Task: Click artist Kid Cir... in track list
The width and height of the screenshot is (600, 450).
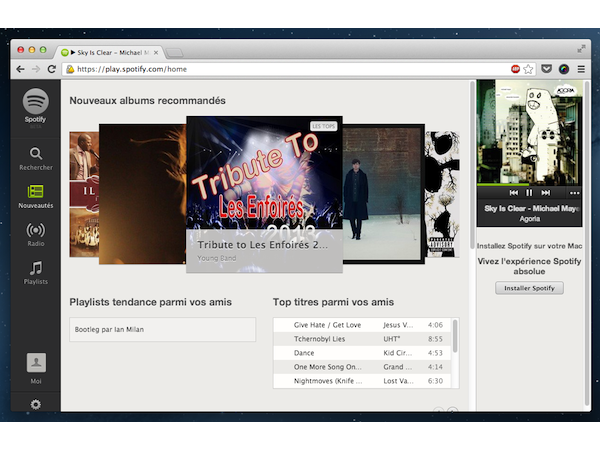Action: pos(398,353)
